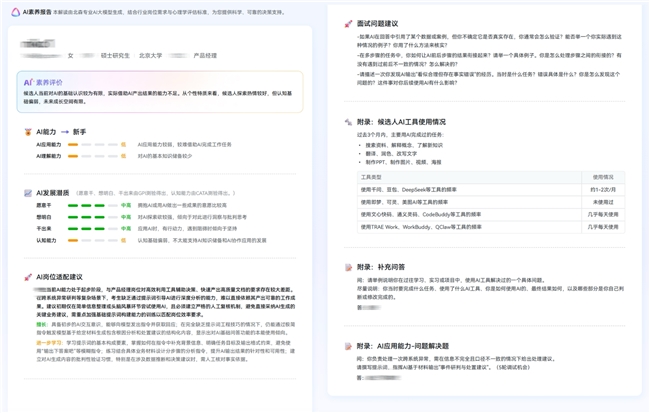Image resolution: width=650 pixels, height=413 pixels.
Task: Click the AI应用能力 rating bar
Action: pyautogui.click(x=93, y=145)
